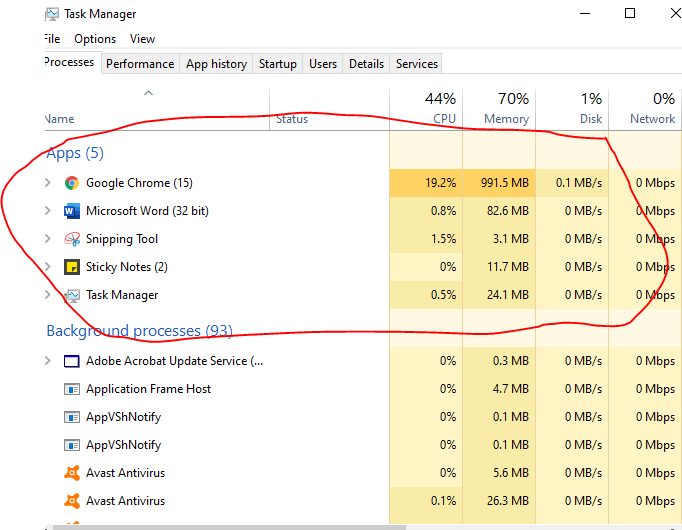Open the Options menu
The width and height of the screenshot is (682, 530).
click(x=95, y=39)
